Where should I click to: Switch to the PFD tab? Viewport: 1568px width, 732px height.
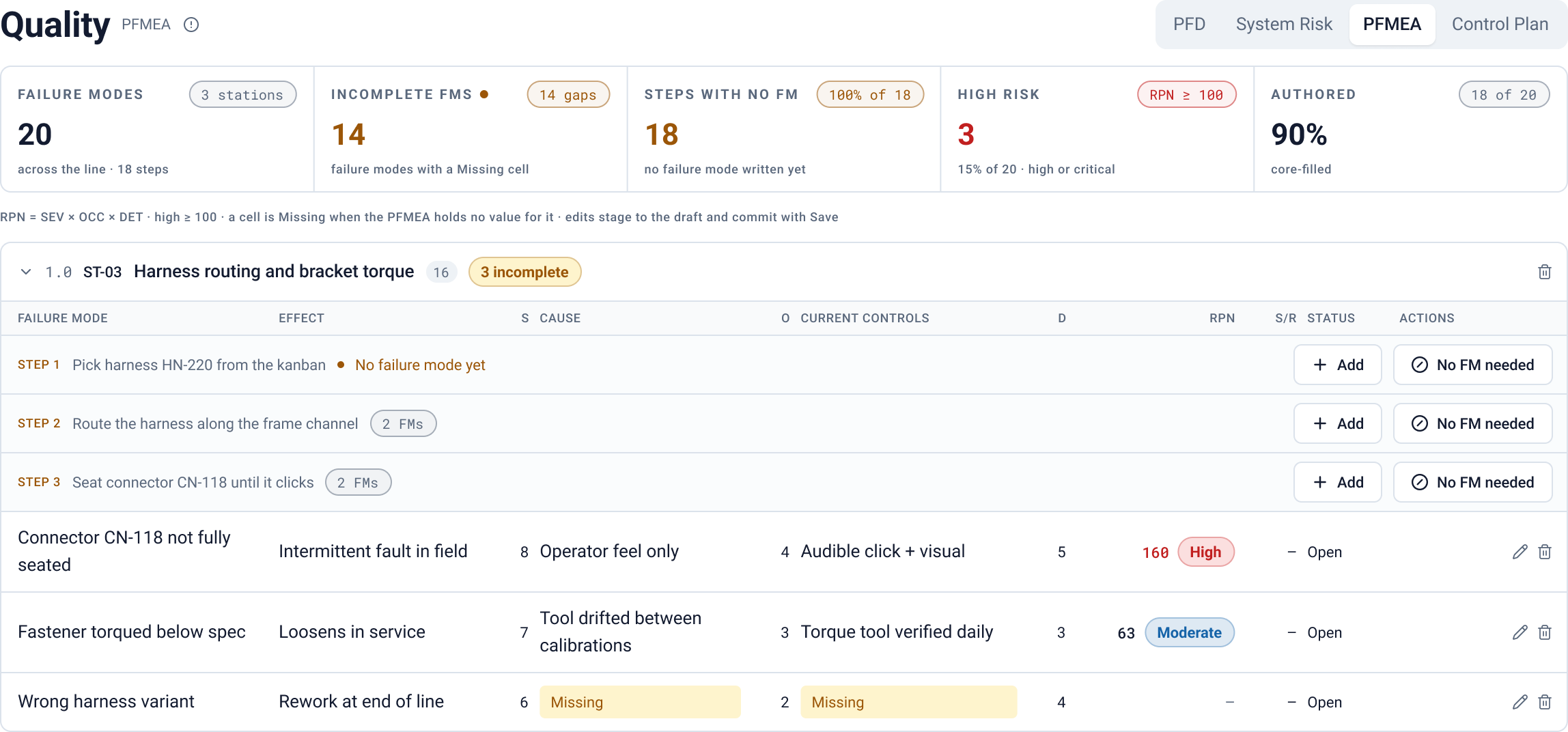tap(1189, 24)
